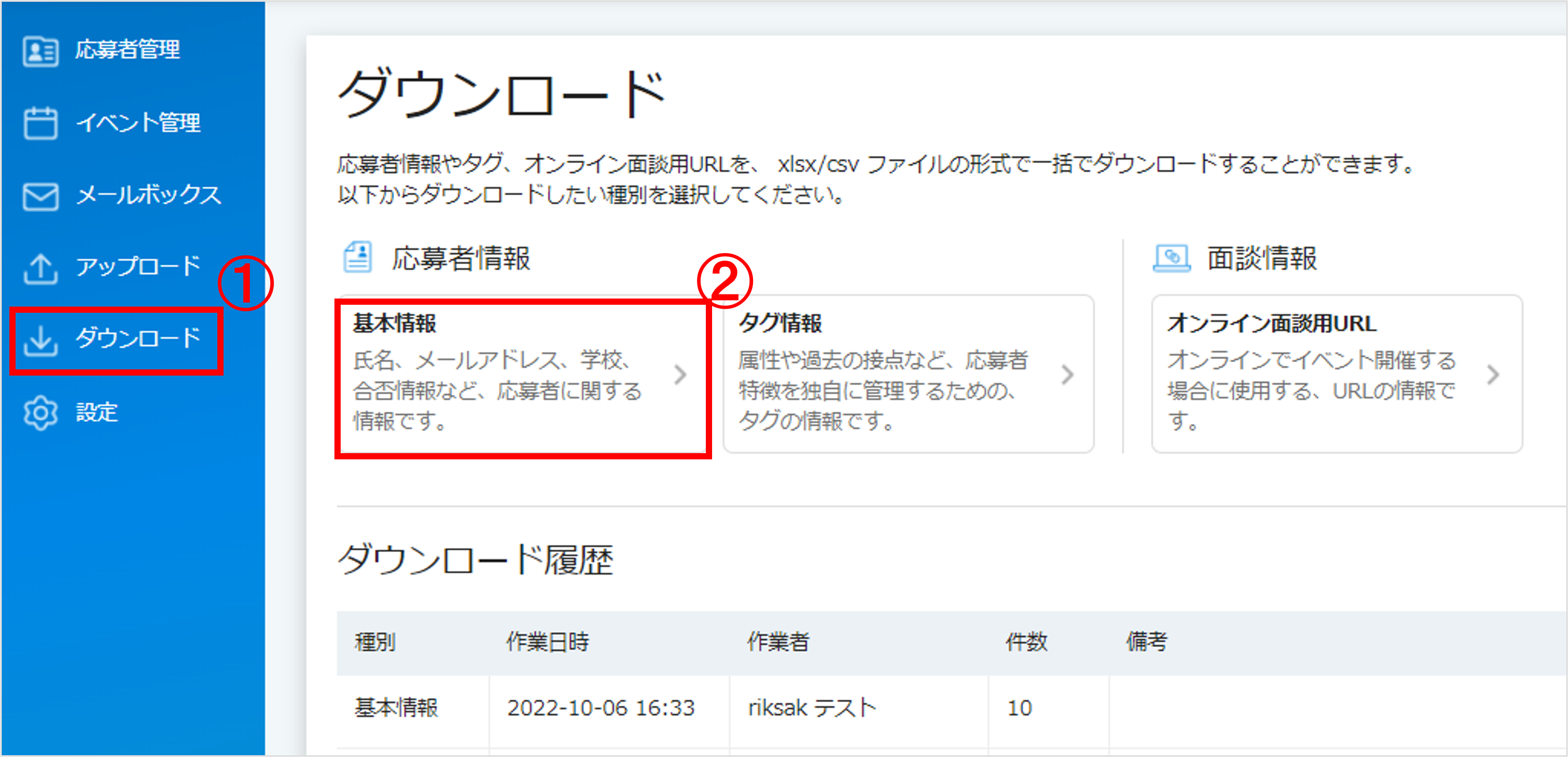Viewport: 1568px width, 757px height.
Task: Click the 設定 gear icon
Action: click(x=40, y=413)
